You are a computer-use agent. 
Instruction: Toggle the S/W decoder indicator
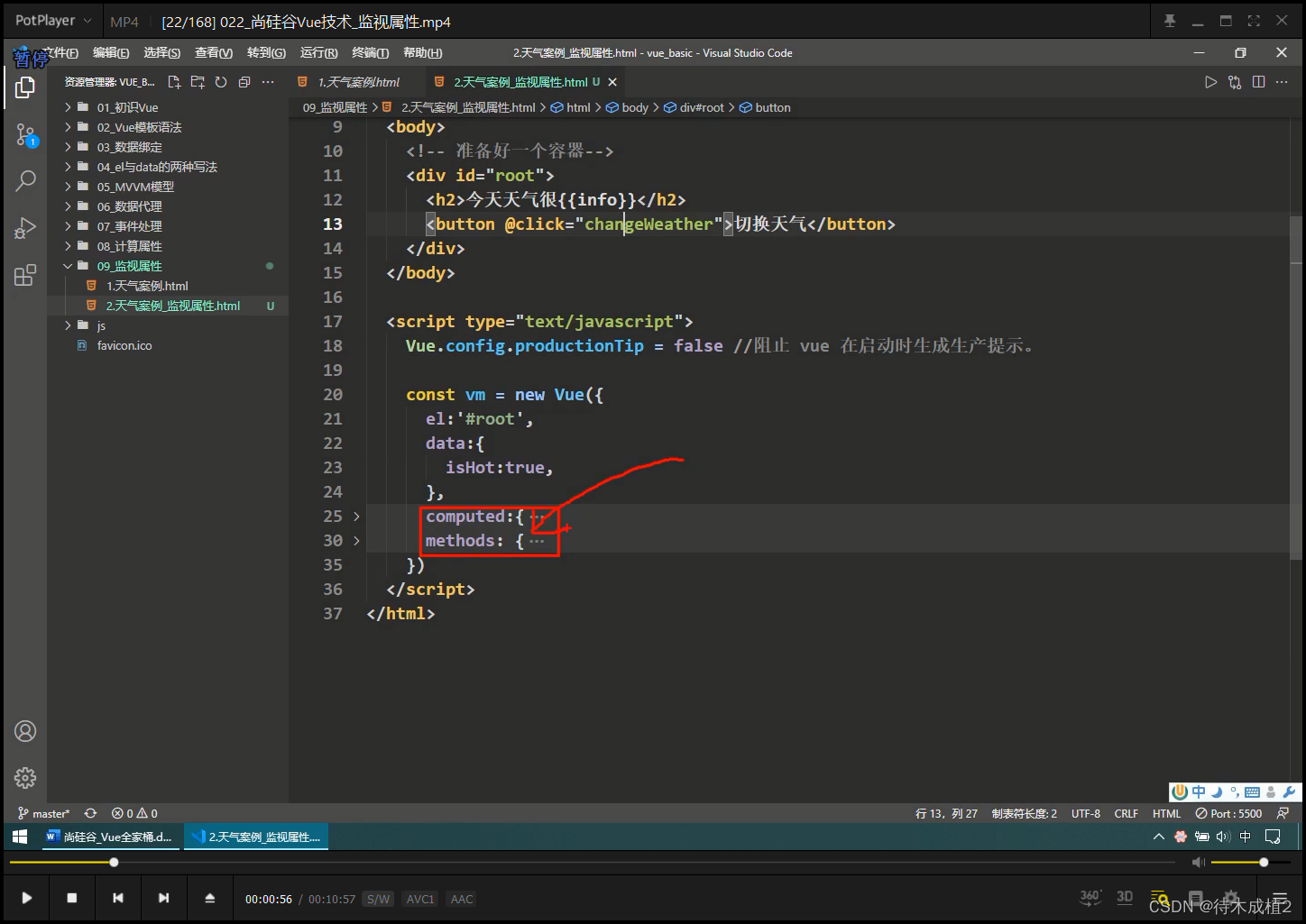(x=379, y=899)
